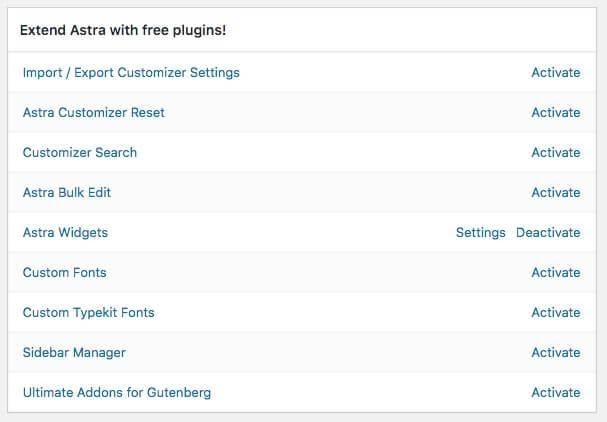Image resolution: width=607 pixels, height=422 pixels.
Task: Open the Customizer Search plugin link
Action: point(80,152)
